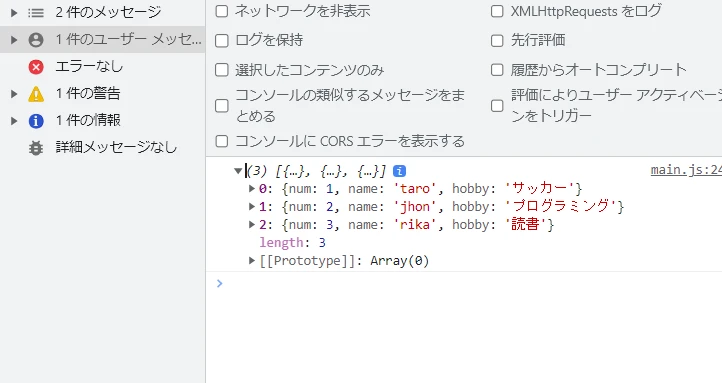Viewport: 722px width, 383px height.
Task: Select 2件のメッセージ in sidebar
Action: click(102, 13)
